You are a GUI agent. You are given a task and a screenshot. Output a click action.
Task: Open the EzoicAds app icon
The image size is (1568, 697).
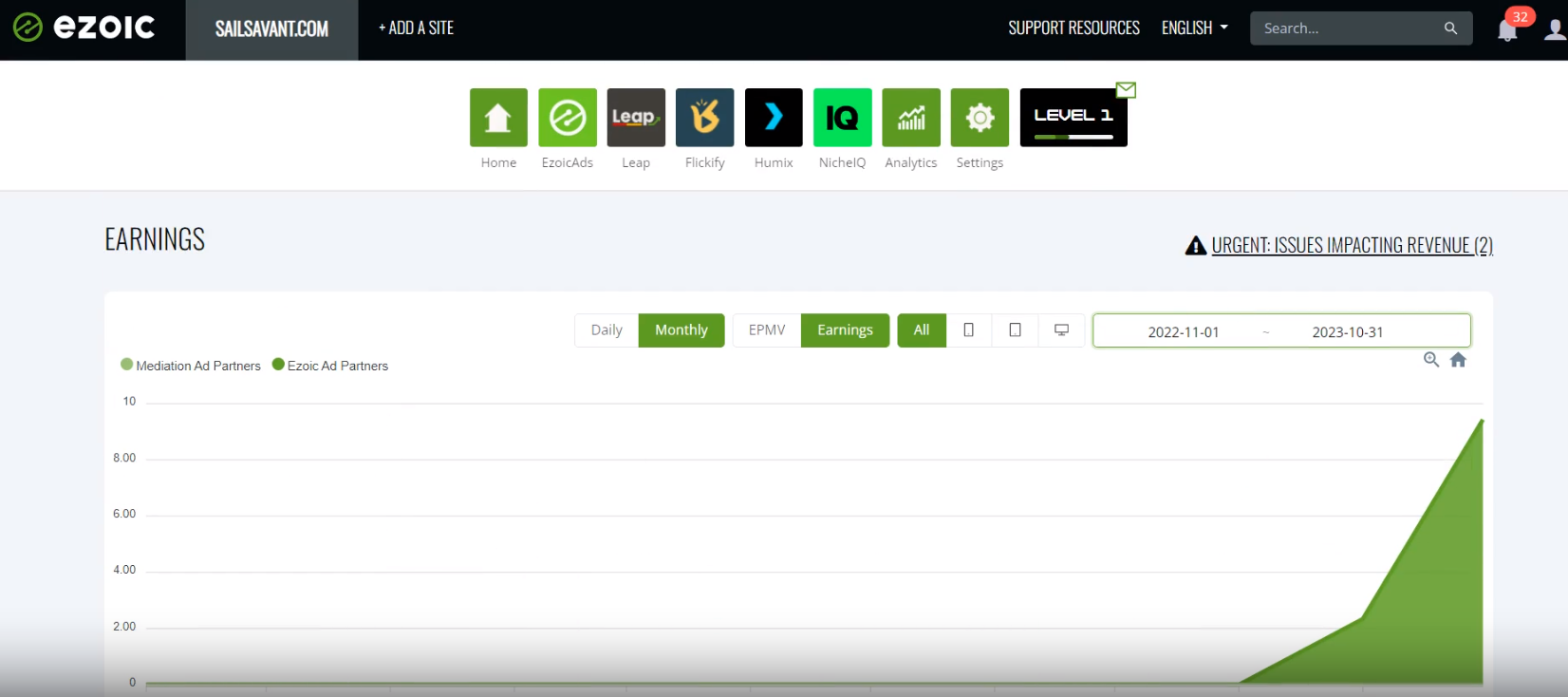pos(568,118)
